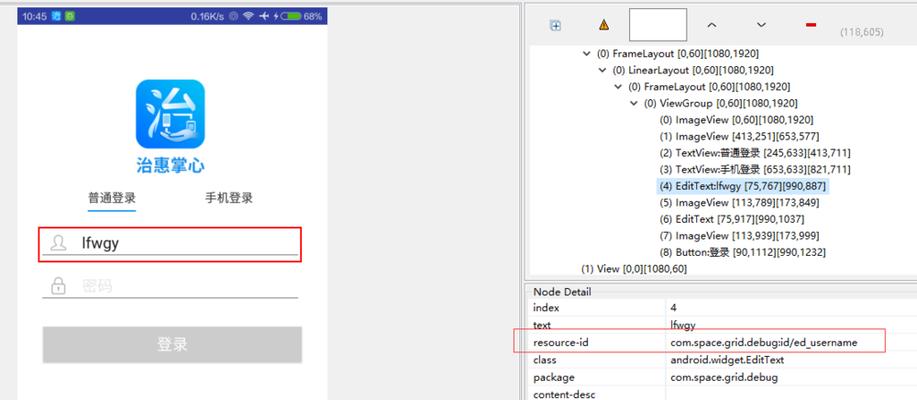Click the yellow warning triangle icon
This screenshot has height=400, width=917.
coord(604,25)
